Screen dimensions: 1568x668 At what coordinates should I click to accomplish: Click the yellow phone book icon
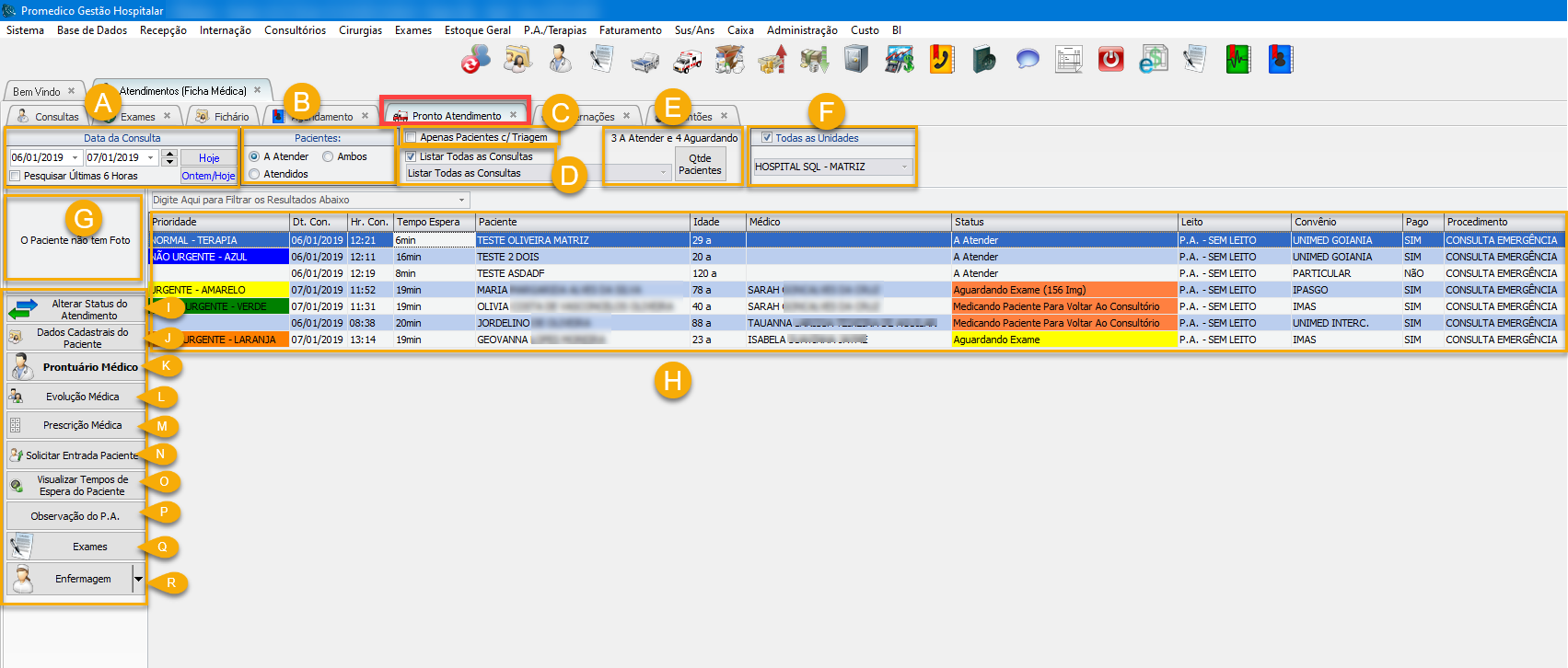(x=941, y=60)
